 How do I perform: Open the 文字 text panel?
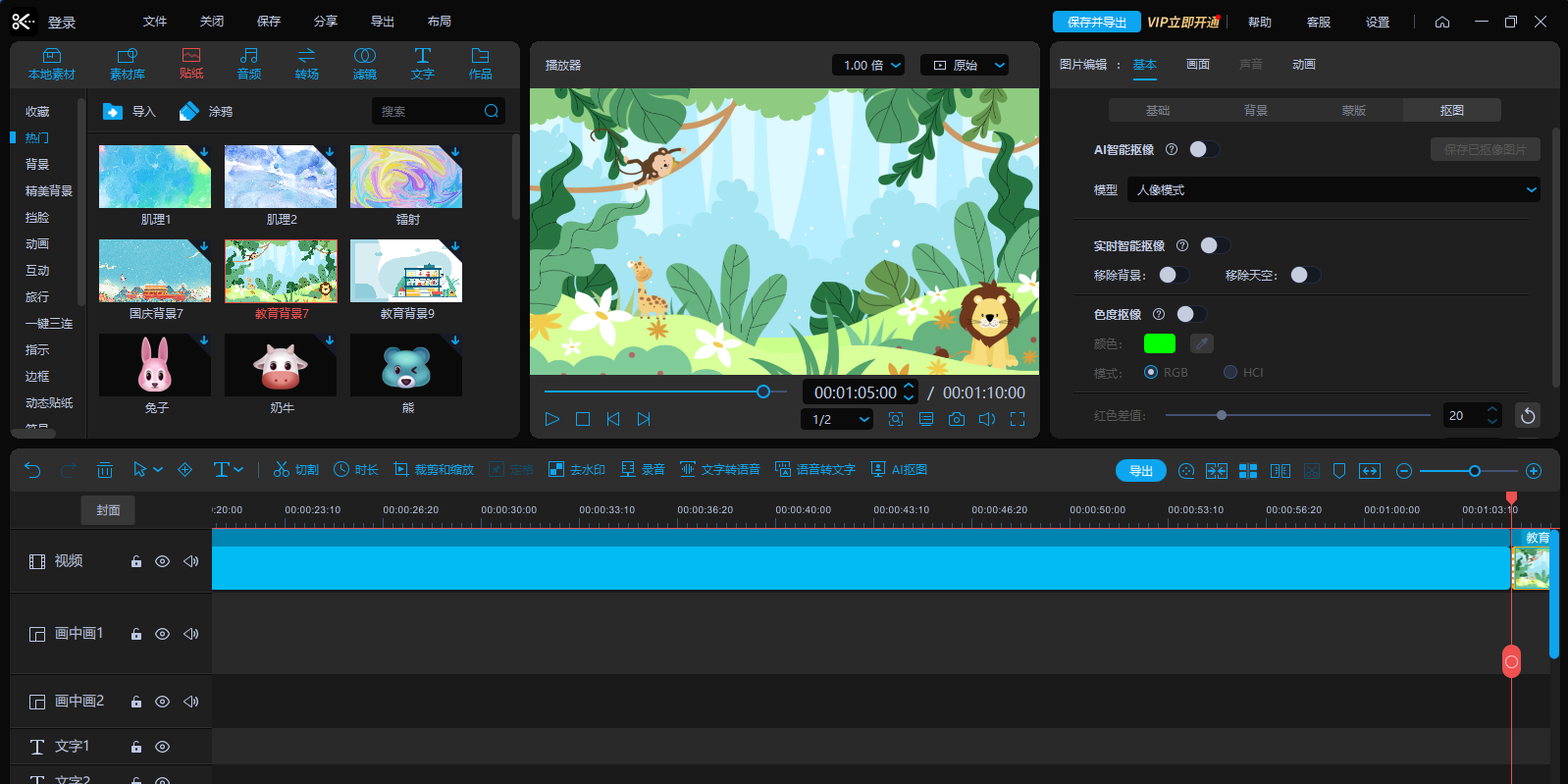pos(423,64)
